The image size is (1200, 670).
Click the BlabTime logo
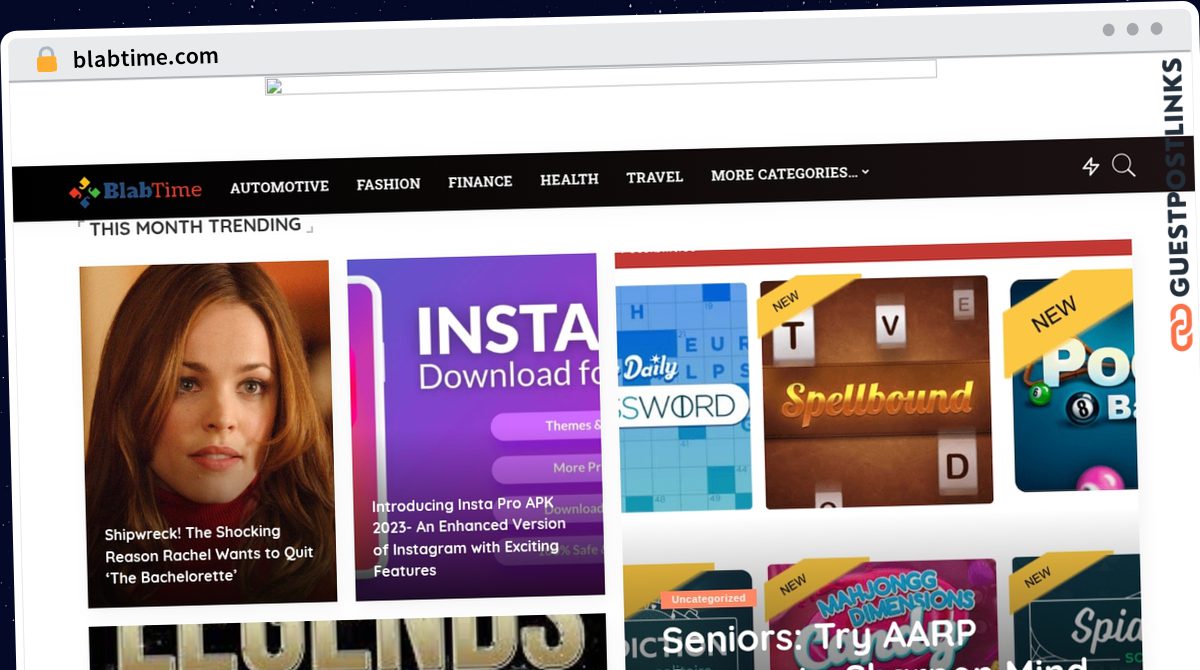(x=135, y=190)
